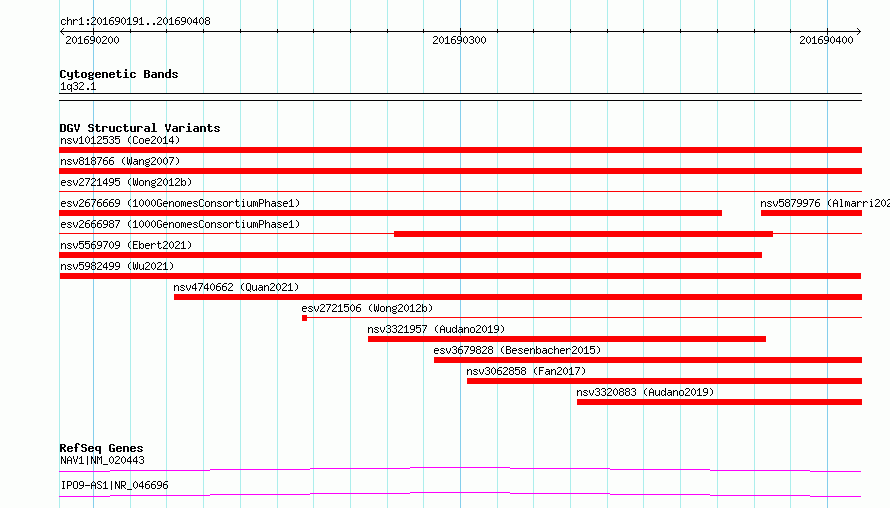Open the nsv3320883 (Audano2019) label
890x508 pixels.
[x=645, y=392]
